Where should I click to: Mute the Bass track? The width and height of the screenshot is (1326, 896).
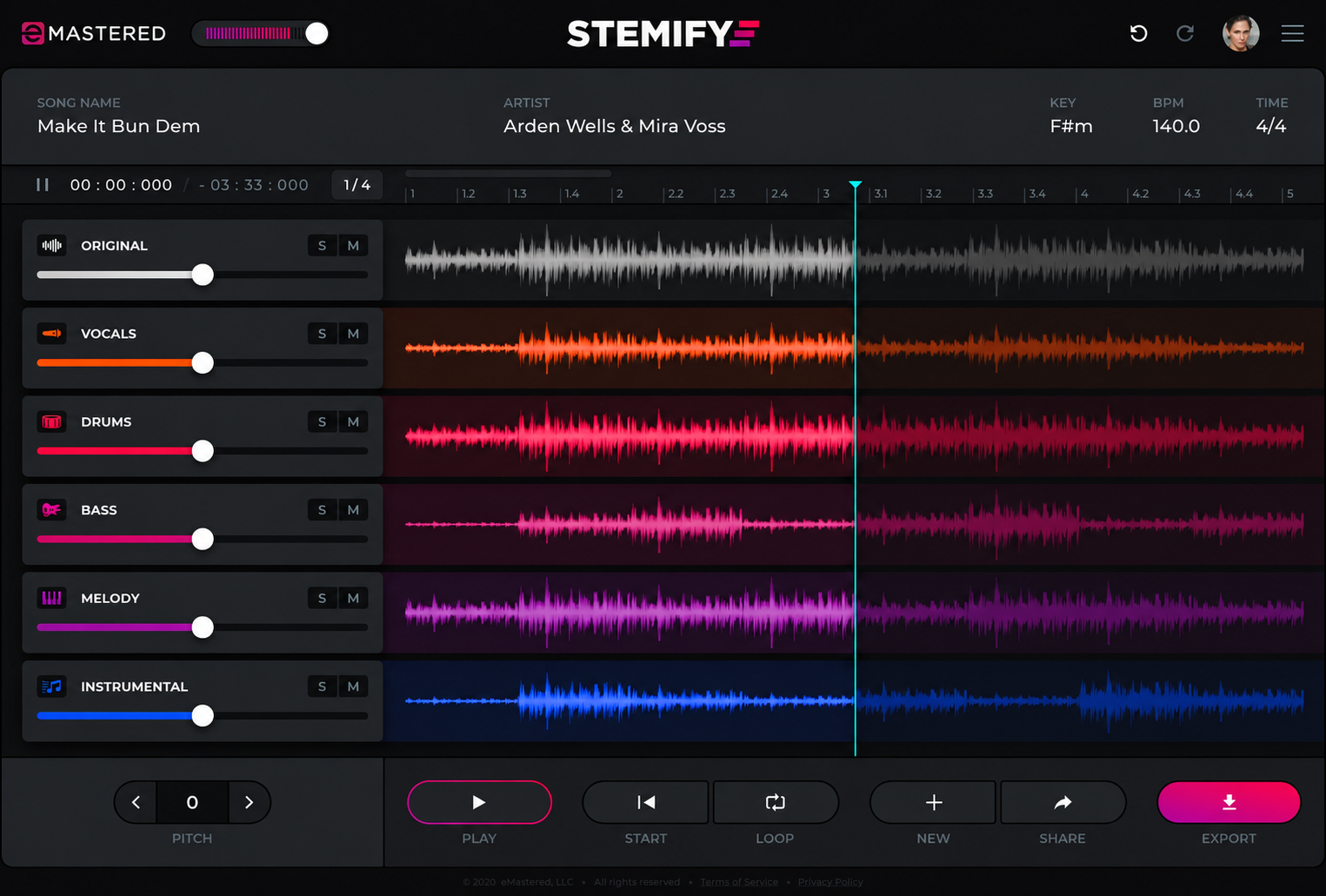353,510
